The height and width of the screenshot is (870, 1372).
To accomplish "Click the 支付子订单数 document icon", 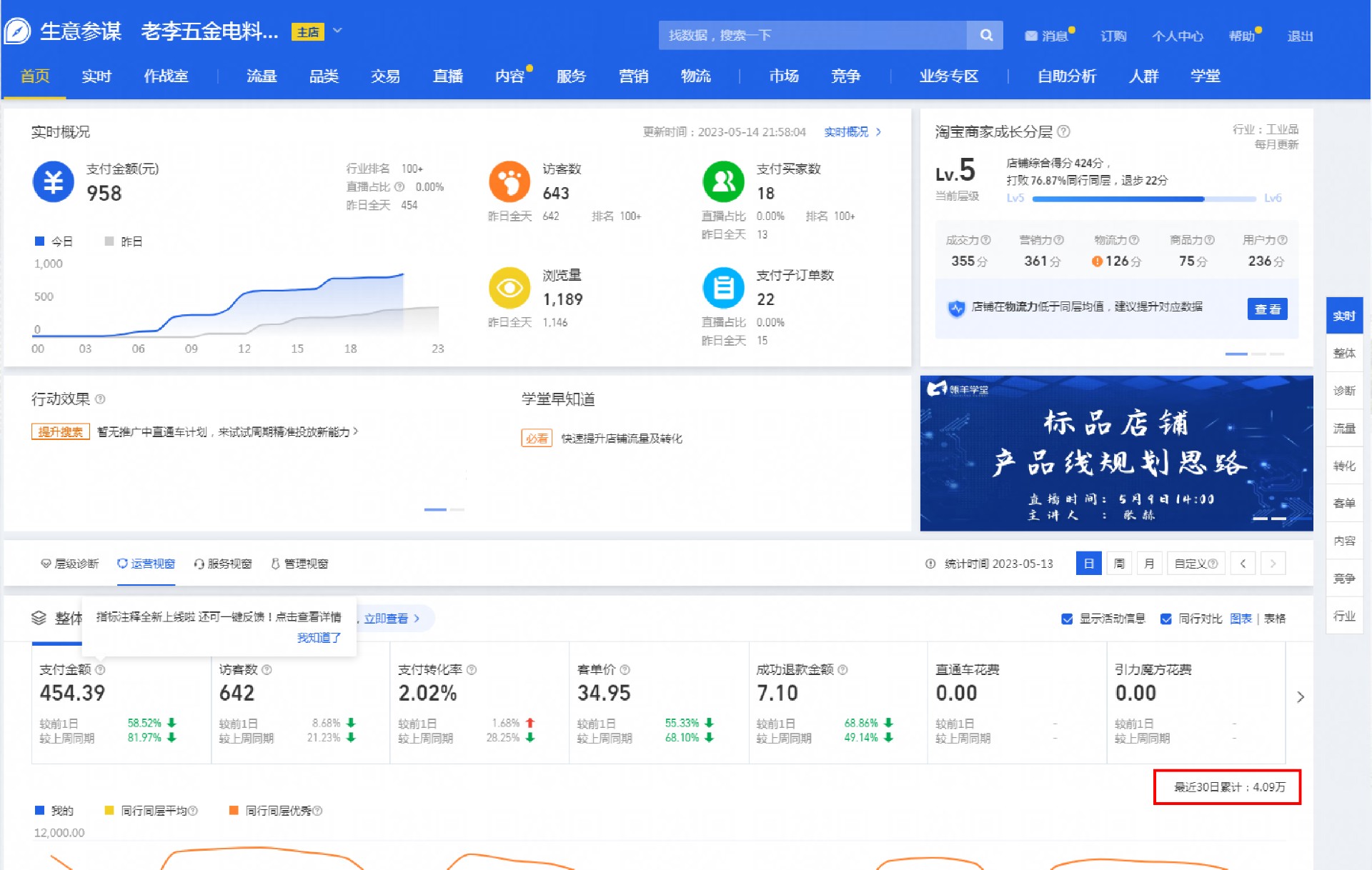I will (723, 289).
